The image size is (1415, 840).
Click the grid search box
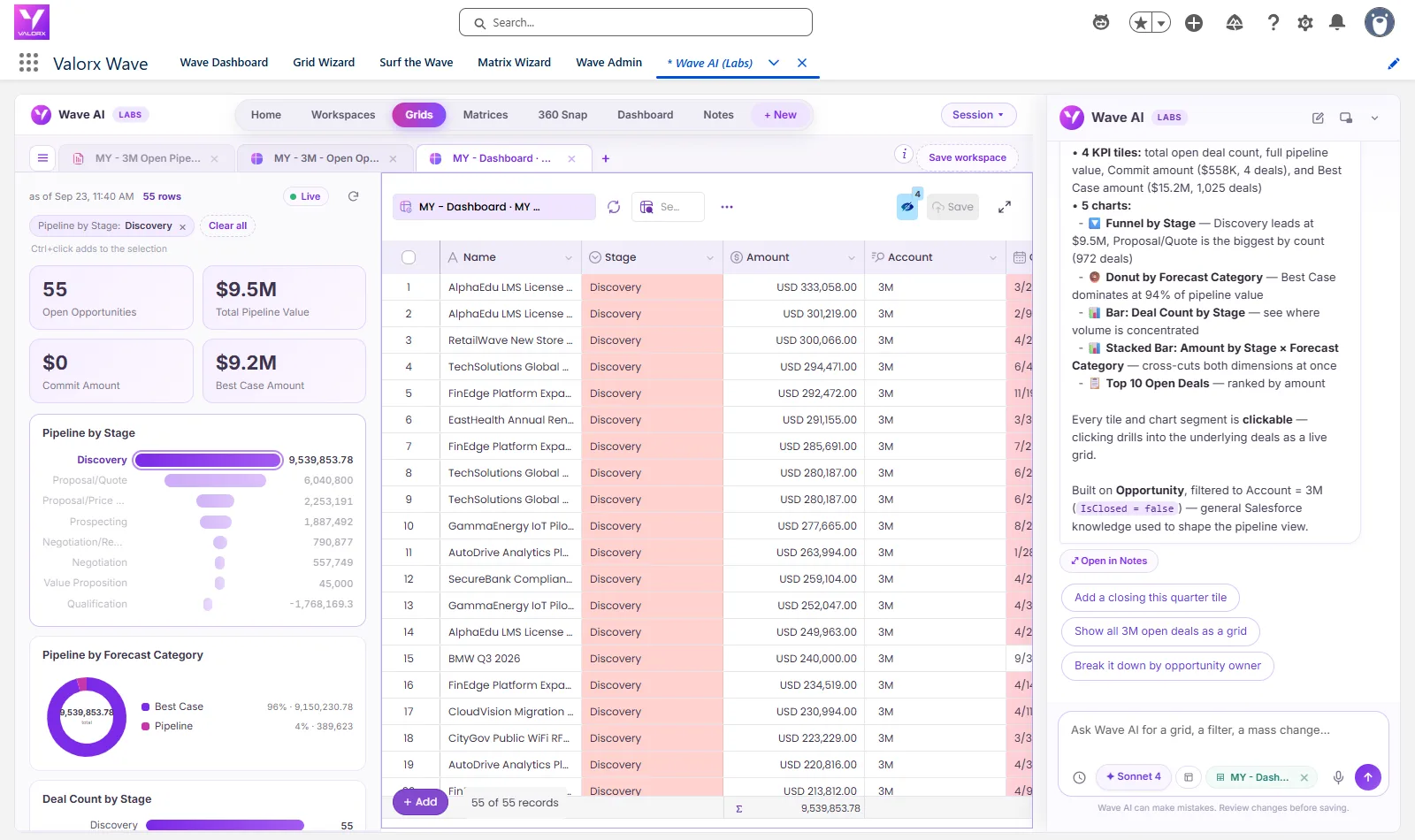coord(669,207)
